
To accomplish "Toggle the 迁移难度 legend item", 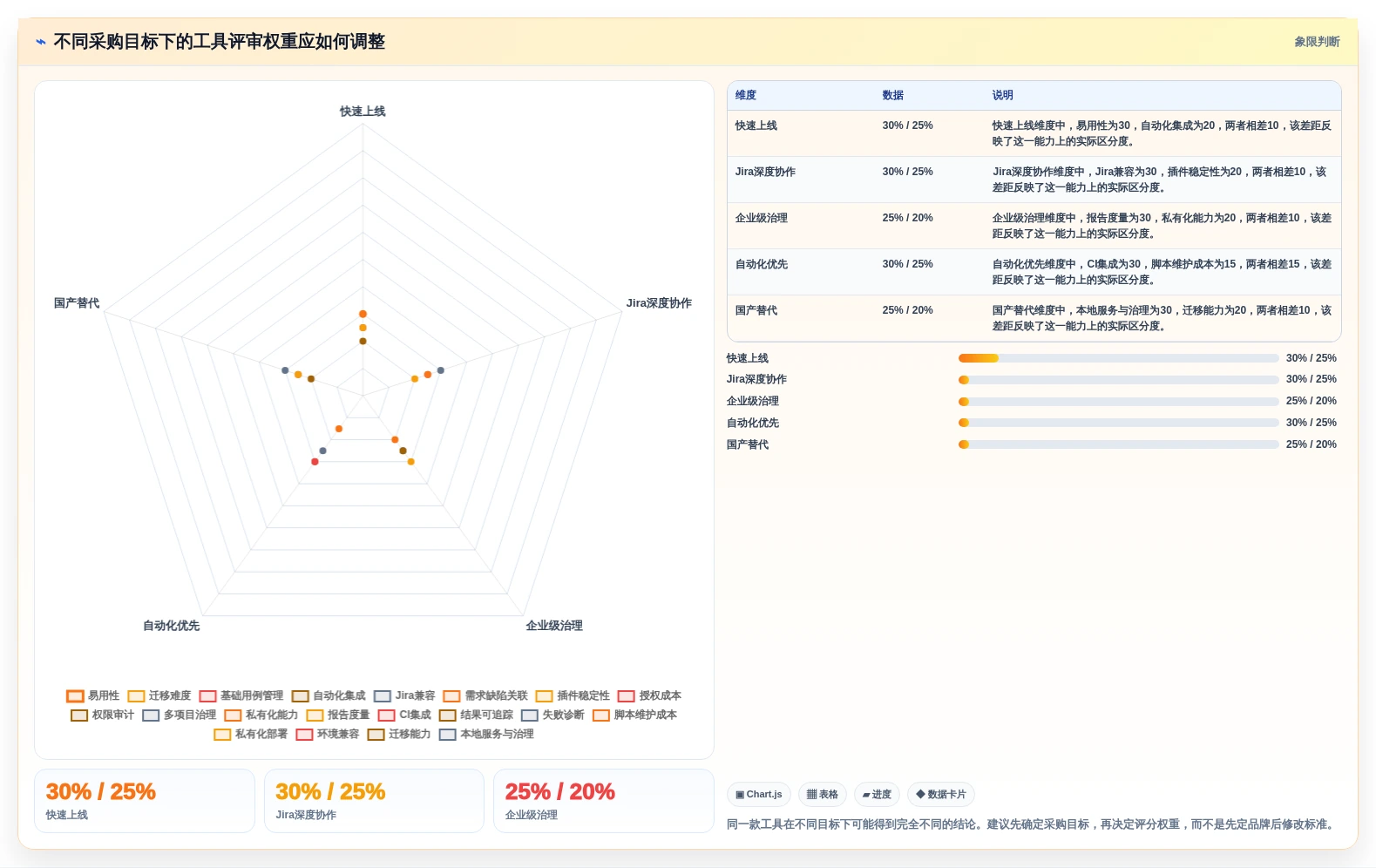I will click(159, 695).
